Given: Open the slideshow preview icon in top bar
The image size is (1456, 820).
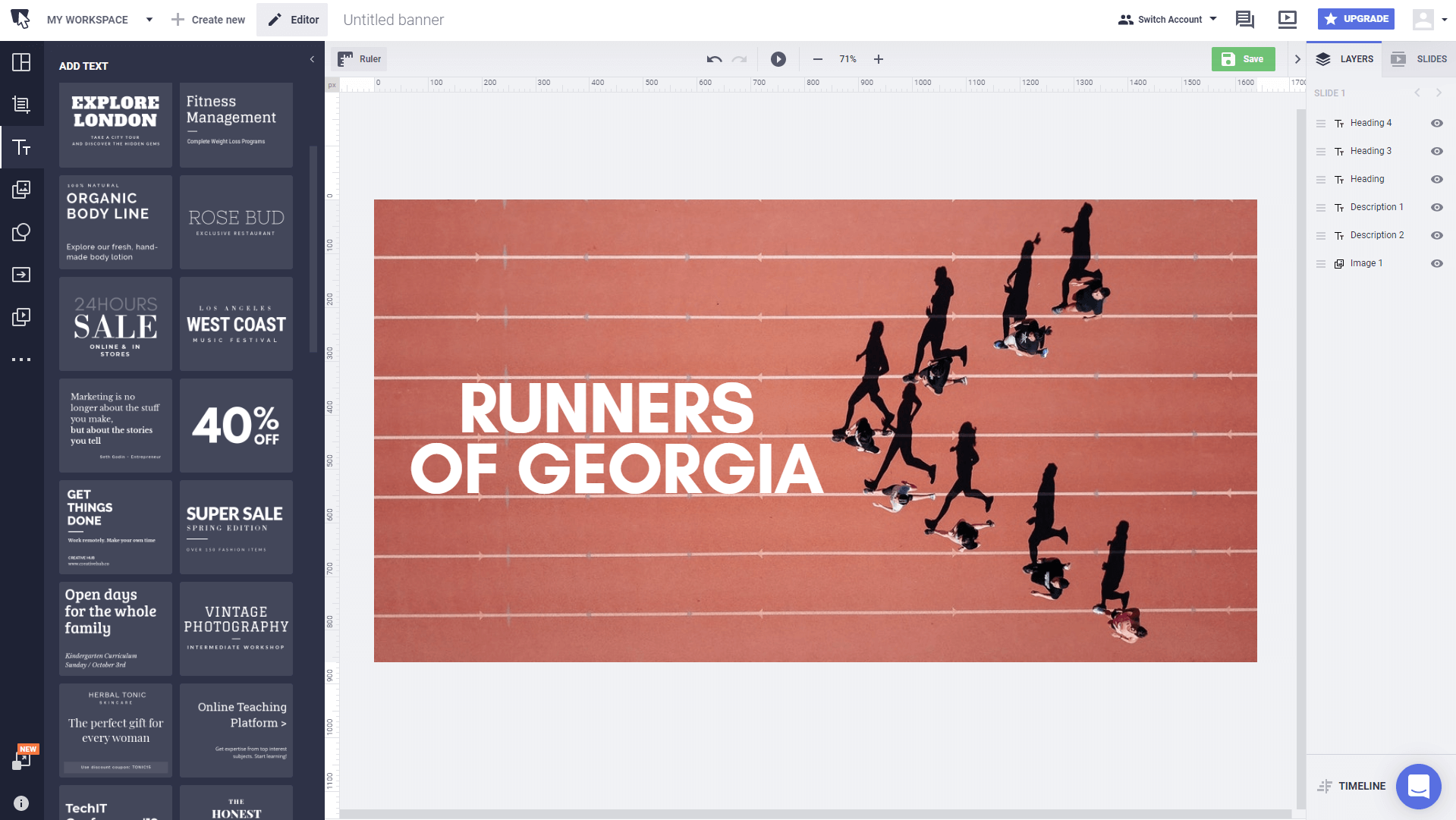Looking at the screenshot, I should coord(1288,20).
